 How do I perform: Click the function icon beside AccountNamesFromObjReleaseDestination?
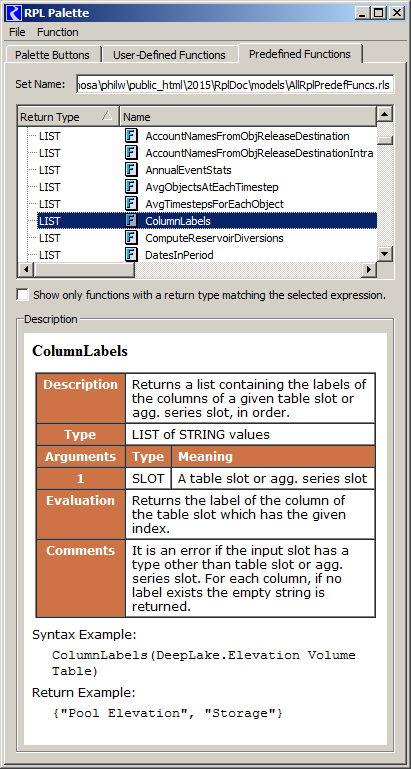(x=131, y=136)
